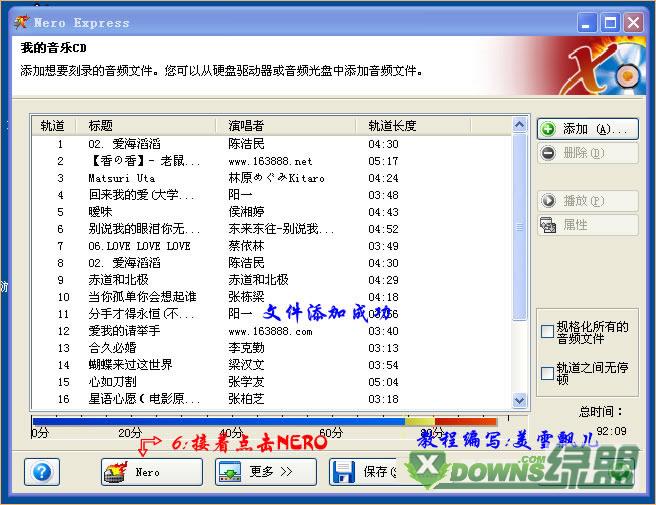656x505 pixels.
Task: Click artist 蔡依林 in the list
Action: (246, 246)
